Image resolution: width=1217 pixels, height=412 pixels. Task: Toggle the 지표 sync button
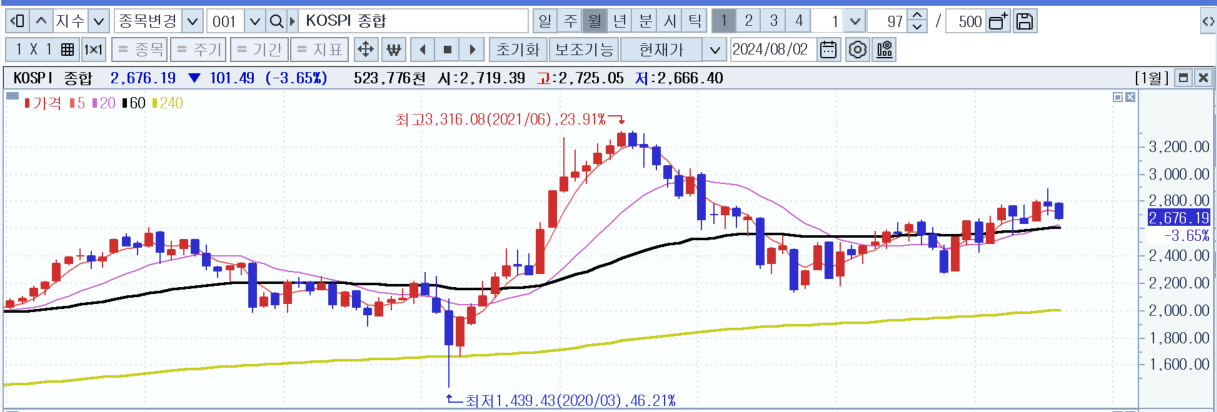point(319,49)
